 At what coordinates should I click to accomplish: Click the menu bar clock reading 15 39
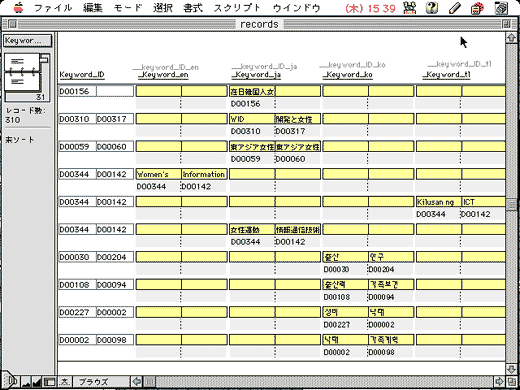pos(370,8)
